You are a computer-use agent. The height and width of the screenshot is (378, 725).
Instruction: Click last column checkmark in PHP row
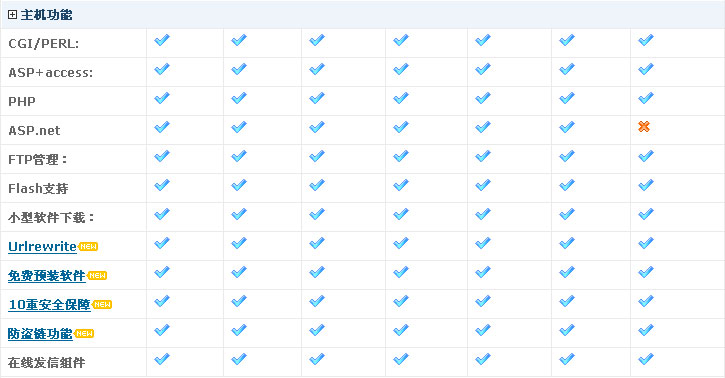[x=646, y=98]
